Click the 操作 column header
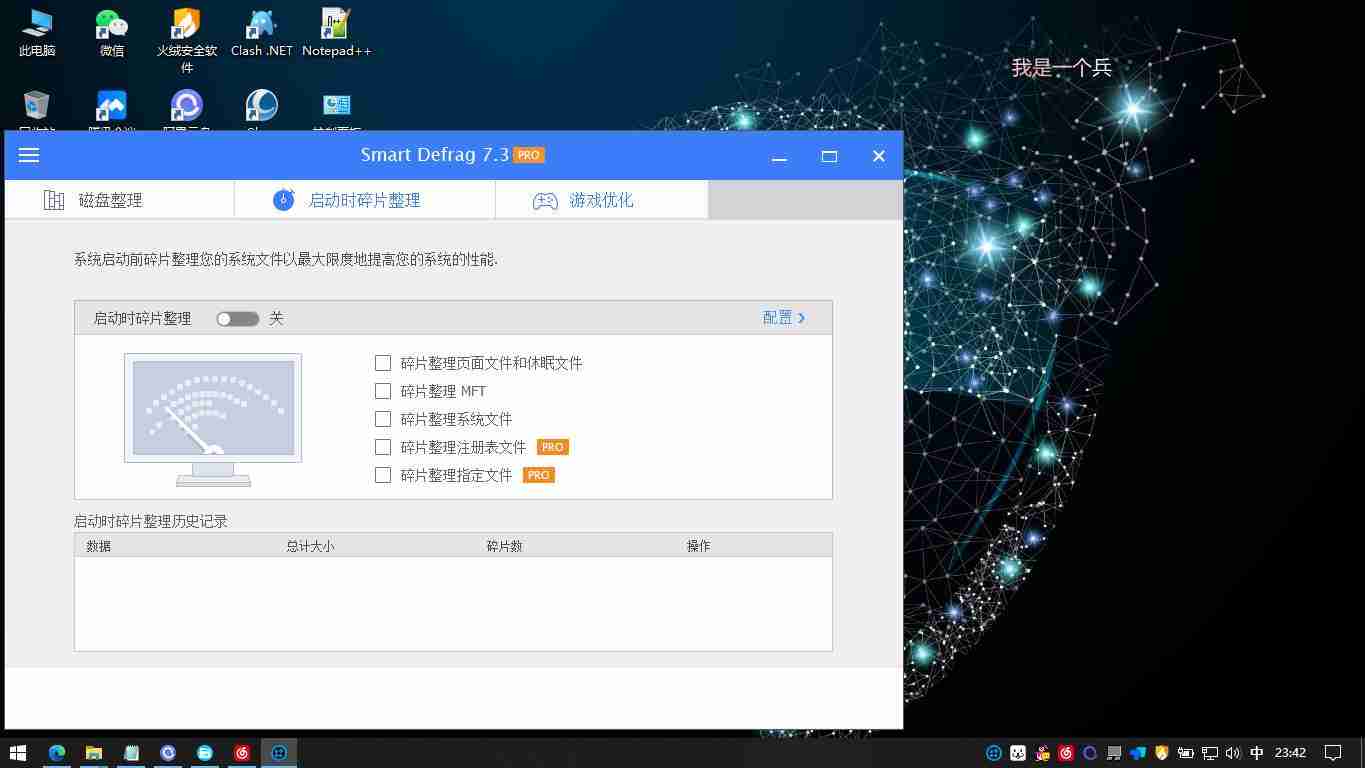This screenshot has width=1365, height=768. tap(698, 546)
